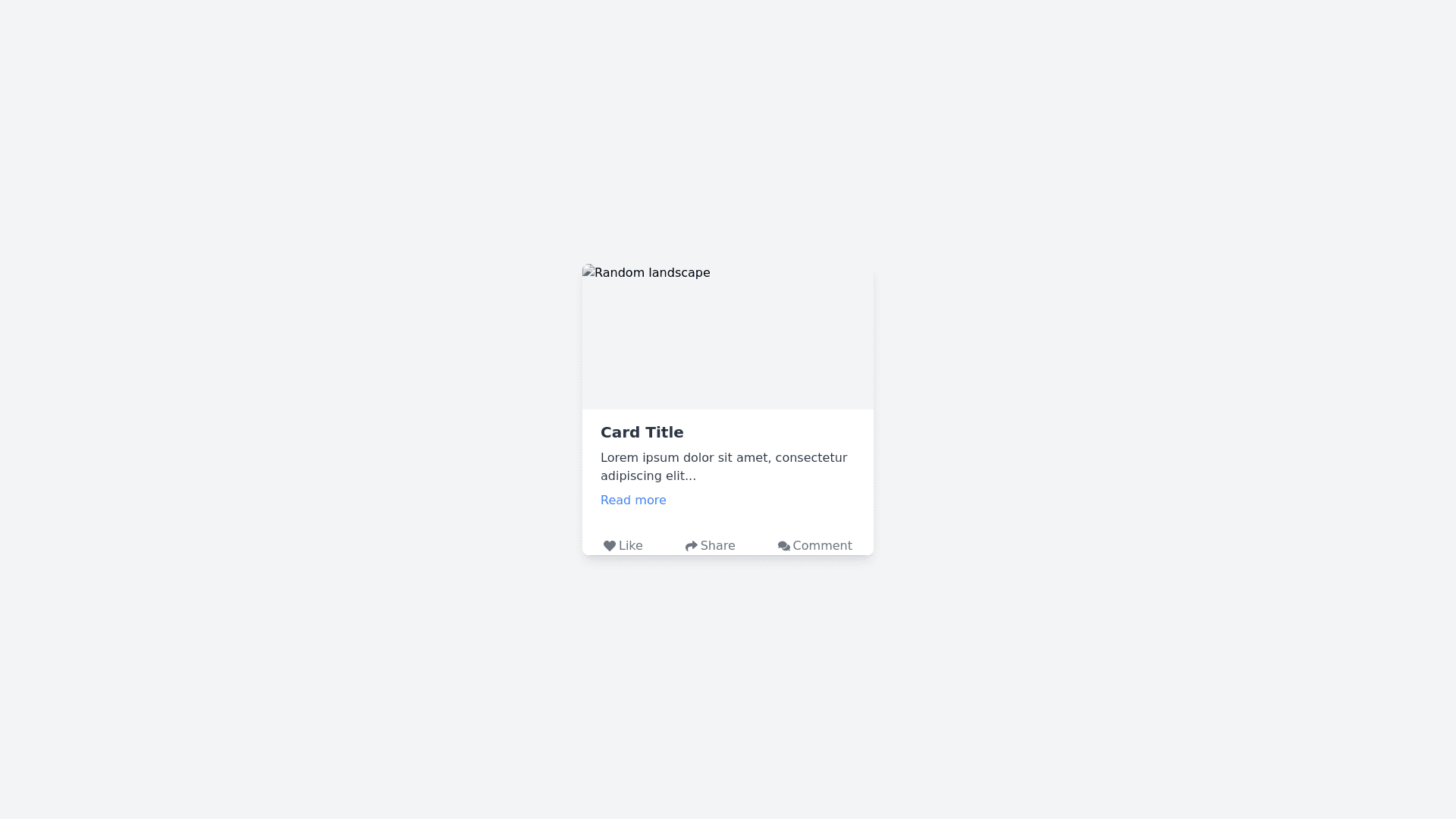Click the word "consectetur" in description
This screenshot has height=819, width=1456.
(x=811, y=458)
